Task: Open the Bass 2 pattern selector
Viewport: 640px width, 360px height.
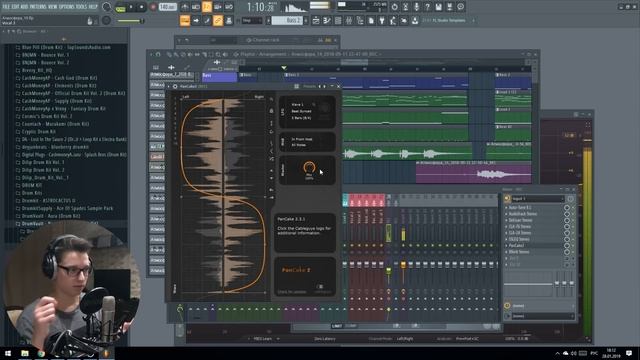Action: (x=287, y=20)
